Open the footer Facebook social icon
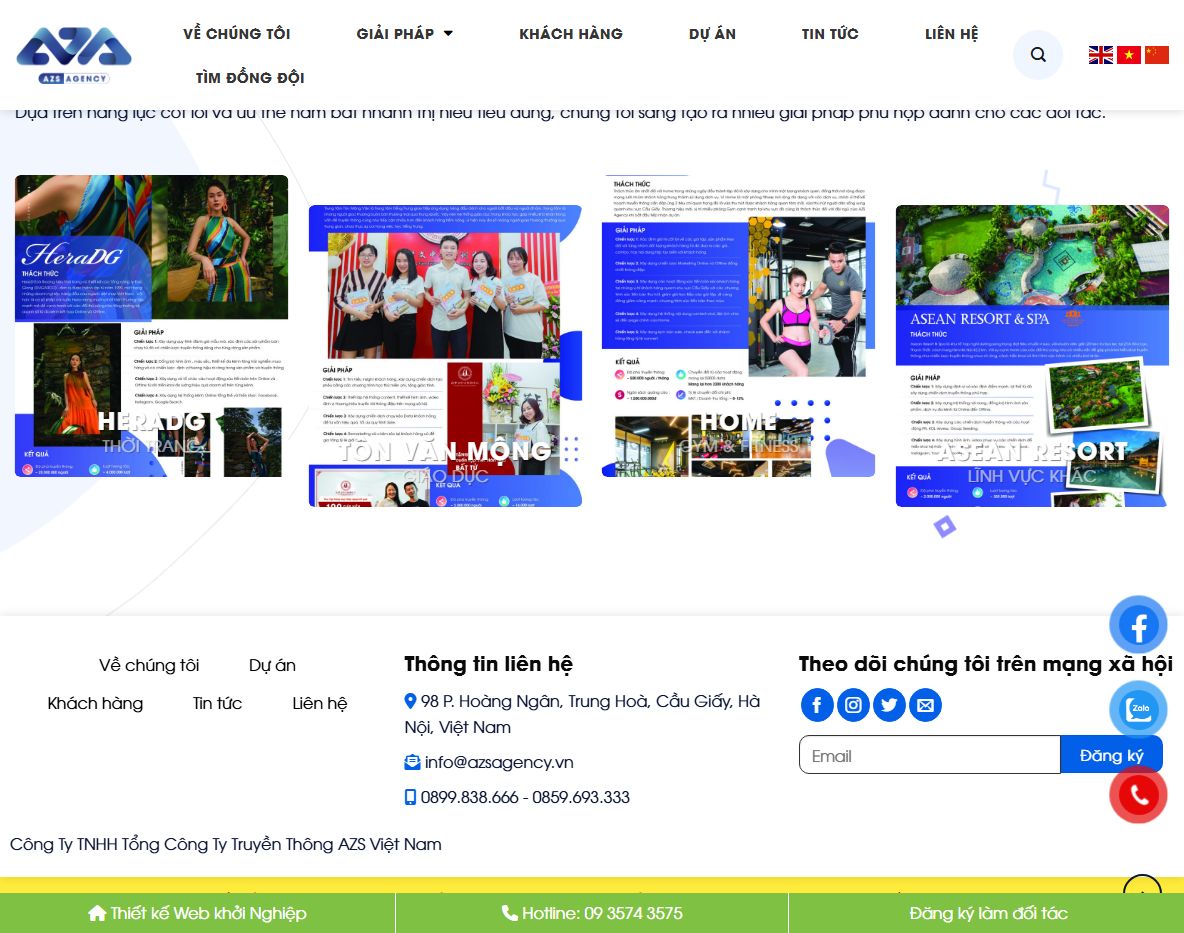Image resolution: width=1184 pixels, height=933 pixels. [x=816, y=705]
